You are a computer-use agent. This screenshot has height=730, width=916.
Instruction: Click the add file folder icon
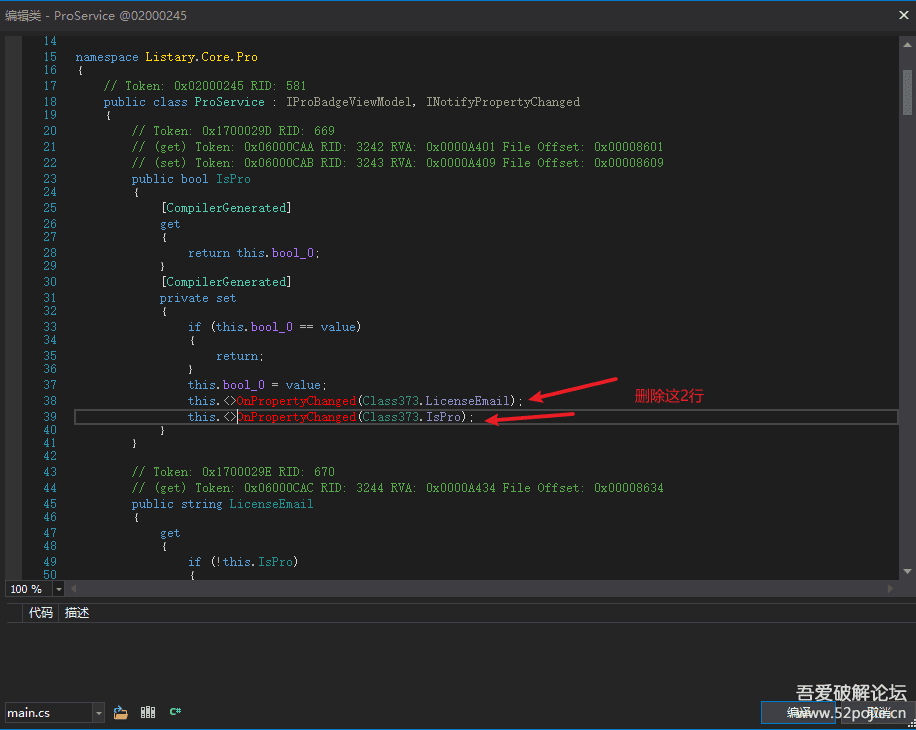point(121,712)
